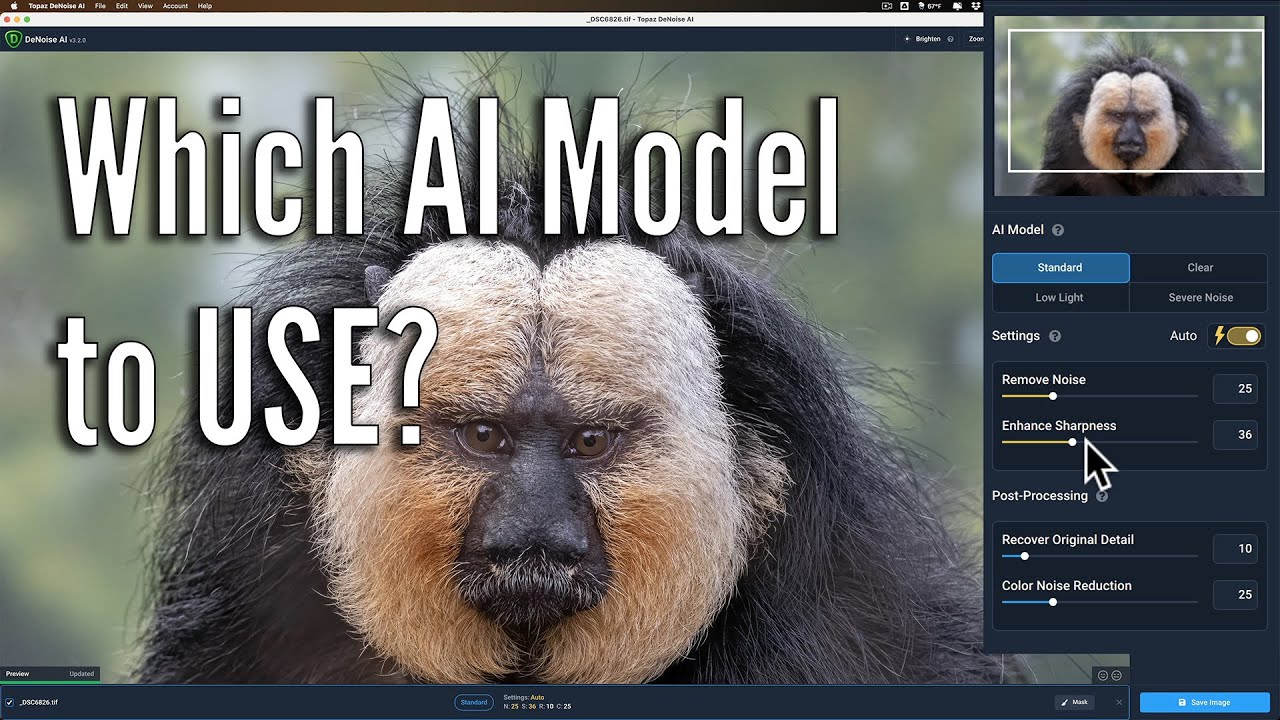
Task: Select the Low Light AI model
Action: coord(1060,297)
